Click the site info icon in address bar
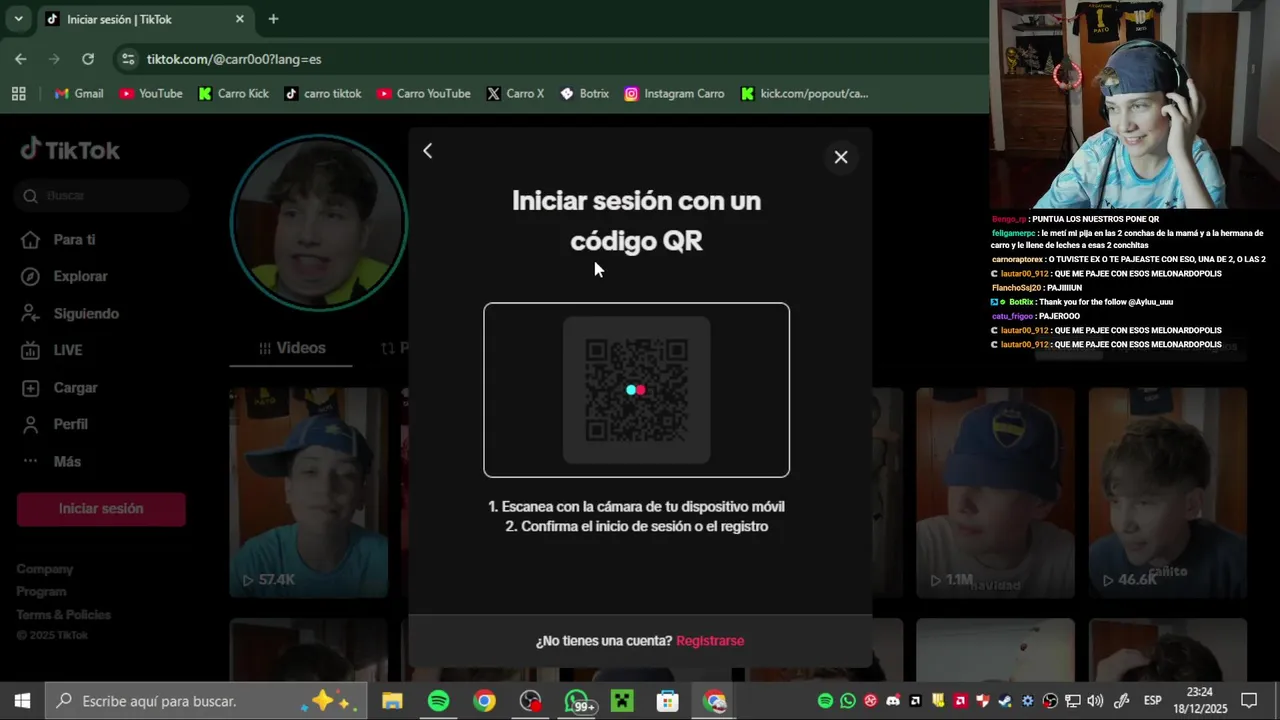Screen dimensions: 1280x720 (128, 59)
